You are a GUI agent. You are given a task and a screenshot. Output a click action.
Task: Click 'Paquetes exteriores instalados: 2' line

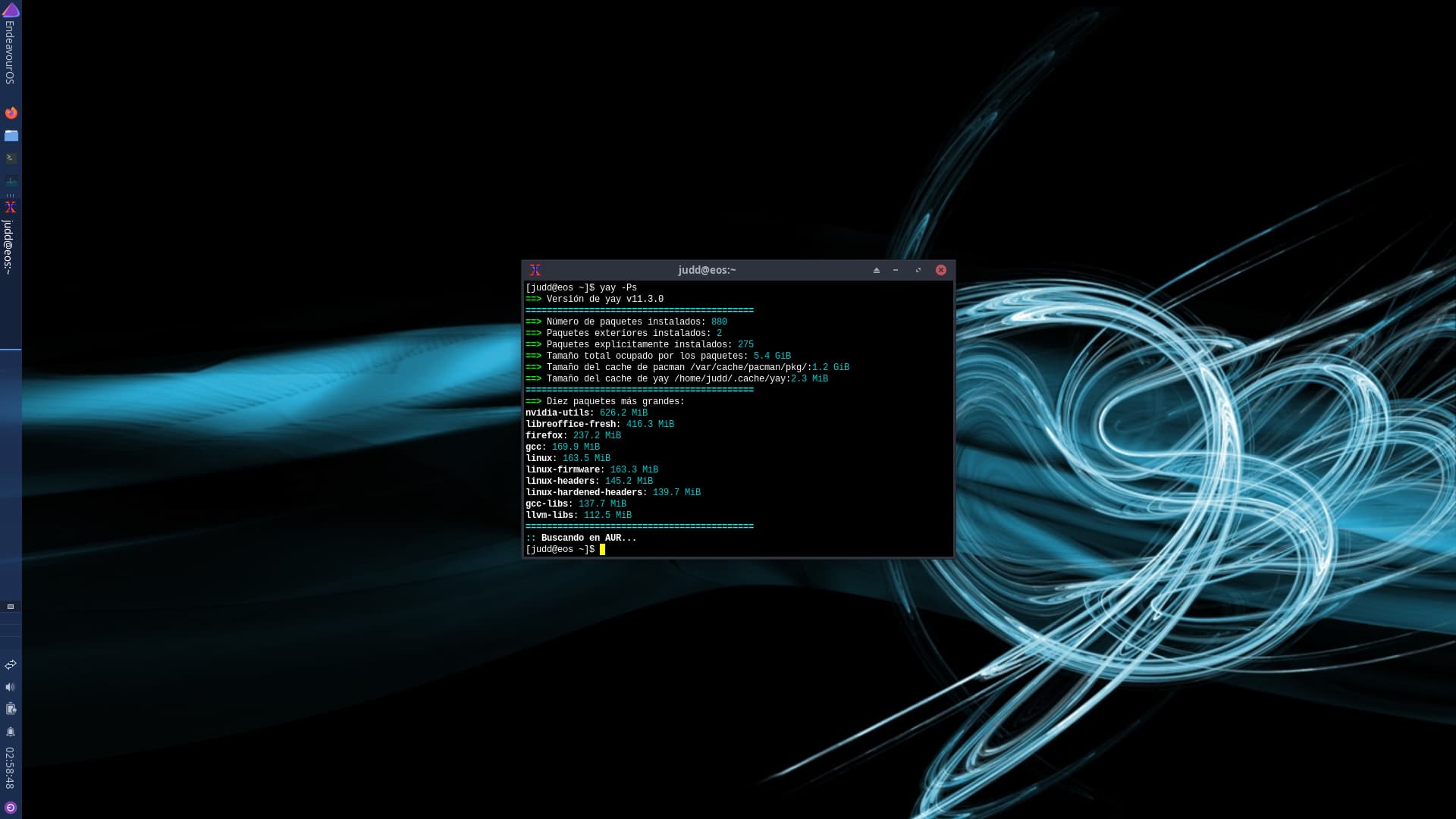pyautogui.click(x=623, y=334)
